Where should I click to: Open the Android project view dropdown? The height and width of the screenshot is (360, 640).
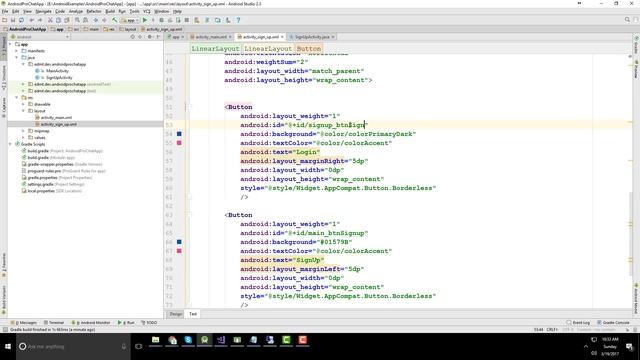(40, 37)
